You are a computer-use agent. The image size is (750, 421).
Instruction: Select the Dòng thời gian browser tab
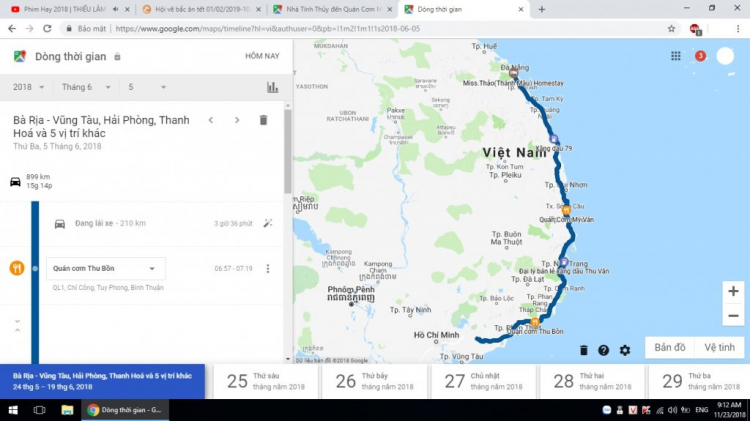pos(462,9)
